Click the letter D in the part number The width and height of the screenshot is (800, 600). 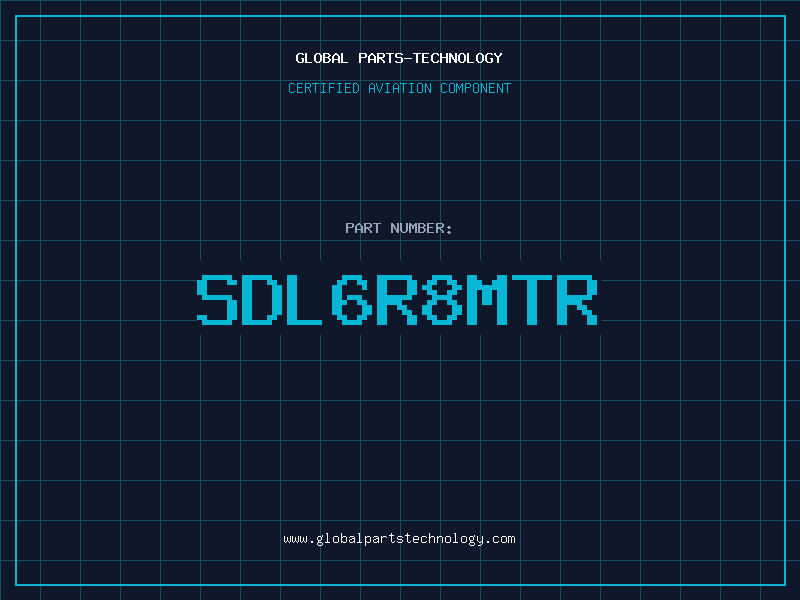point(263,300)
